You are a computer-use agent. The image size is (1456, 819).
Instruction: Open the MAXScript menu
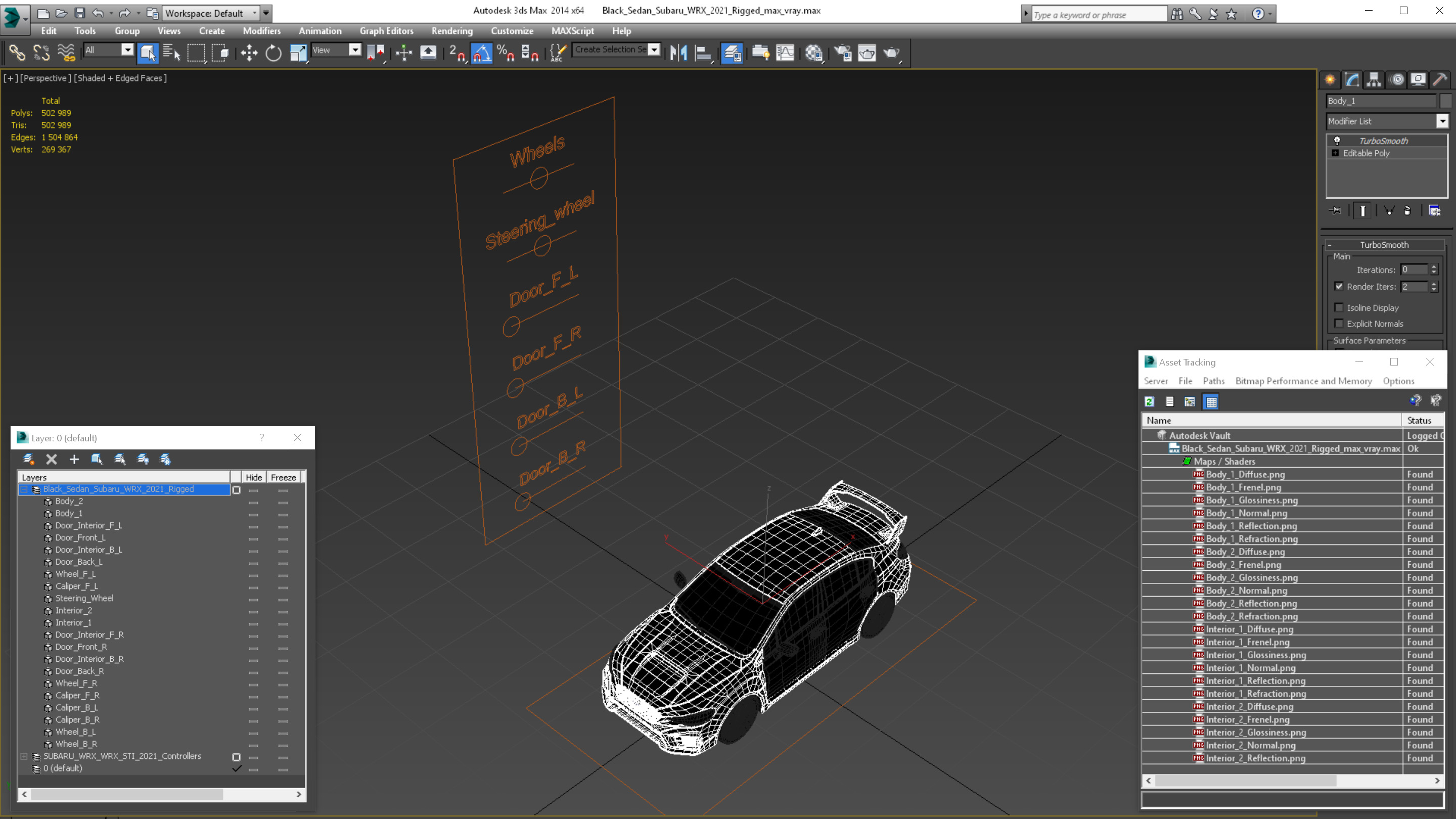coord(573,31)
